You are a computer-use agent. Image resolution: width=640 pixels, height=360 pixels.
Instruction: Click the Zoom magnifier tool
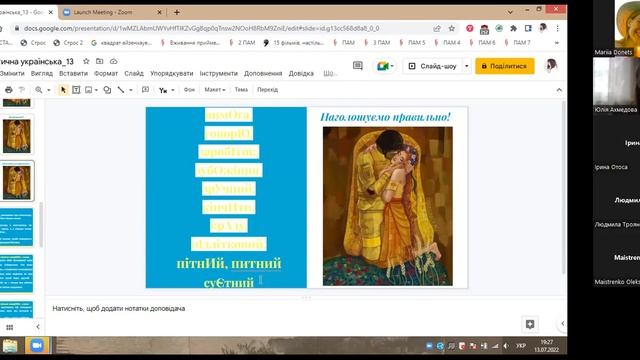tap(39, 90)
